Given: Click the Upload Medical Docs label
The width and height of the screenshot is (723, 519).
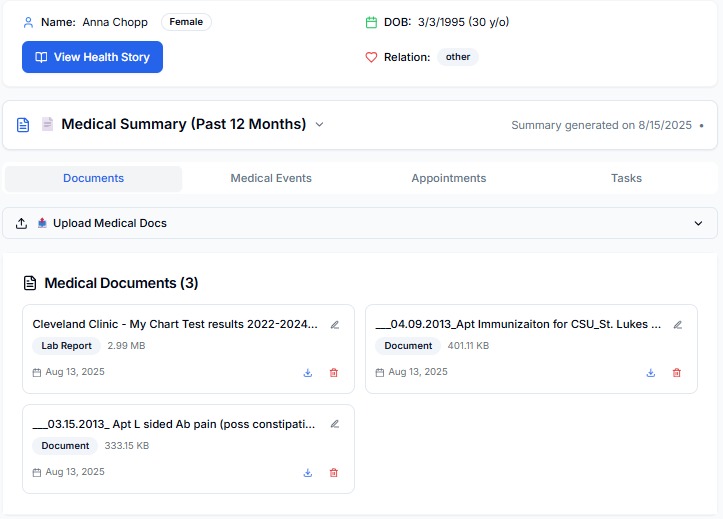Looking at the screenshot, I should (110, 224).
